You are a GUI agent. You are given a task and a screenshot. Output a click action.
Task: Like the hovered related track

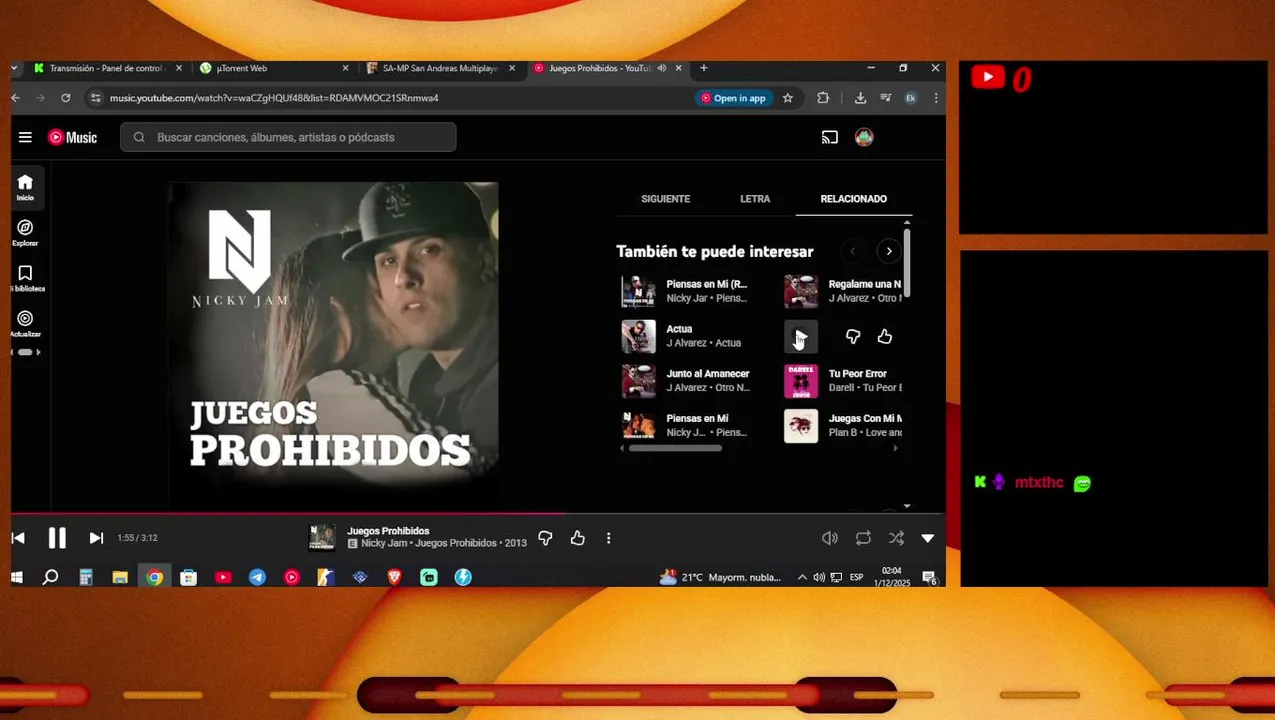(x=884, y=337)
